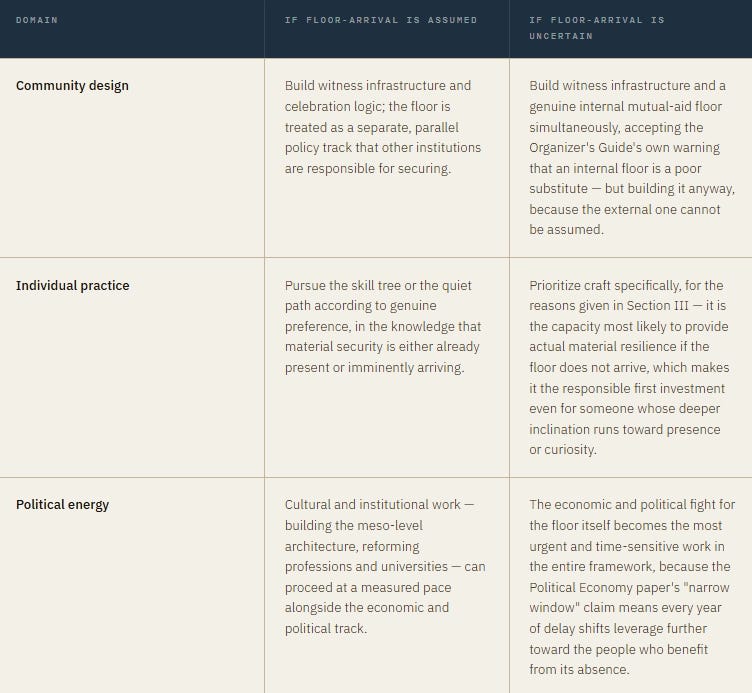The width and height of the screenshot is (752, 693).
Task: Click the cell beginning 'Prioritize craft specifically'
Action: [x=631, y=367]
